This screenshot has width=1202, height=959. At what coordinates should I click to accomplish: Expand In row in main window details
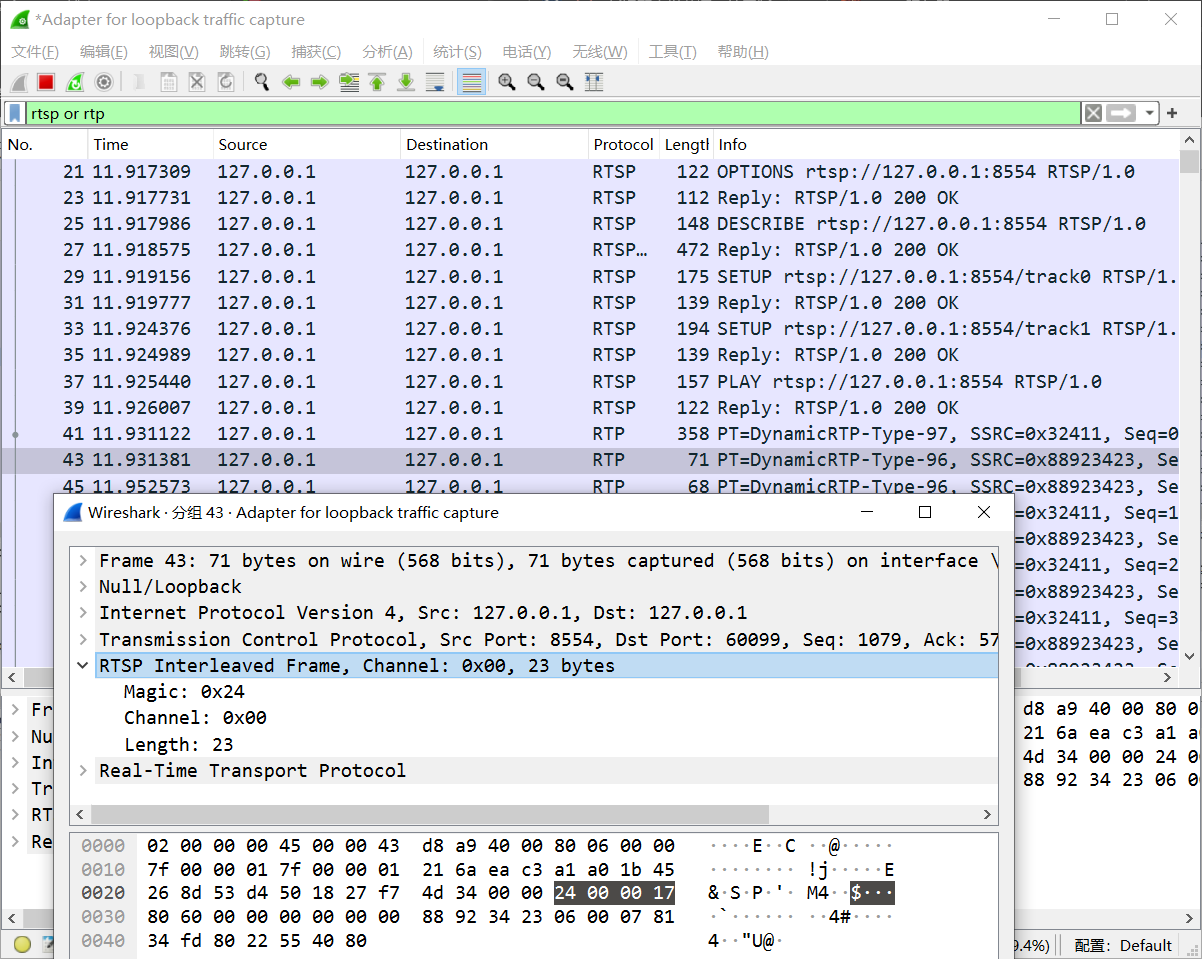(15, 763)
